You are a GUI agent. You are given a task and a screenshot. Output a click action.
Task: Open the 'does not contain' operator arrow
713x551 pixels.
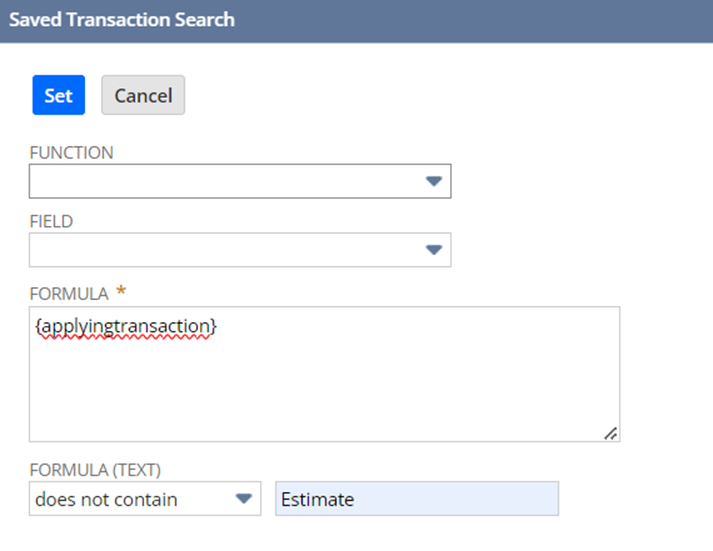click(243, 499)
